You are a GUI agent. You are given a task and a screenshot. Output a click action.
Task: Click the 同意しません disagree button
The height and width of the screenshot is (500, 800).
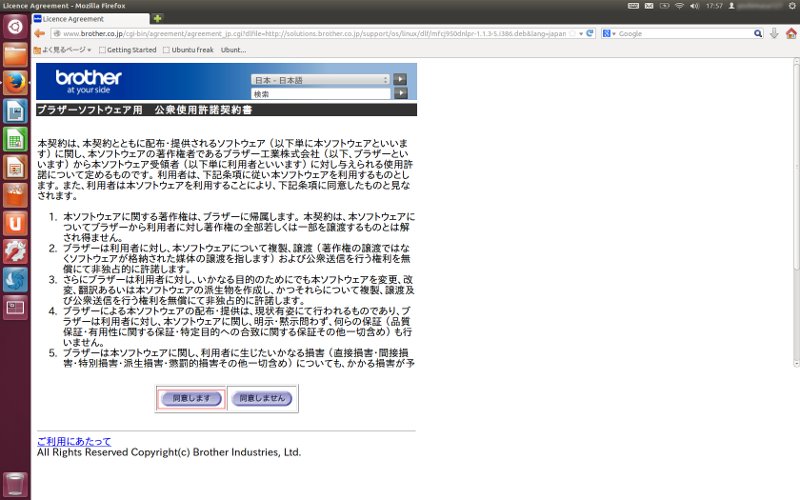(262, 398)
